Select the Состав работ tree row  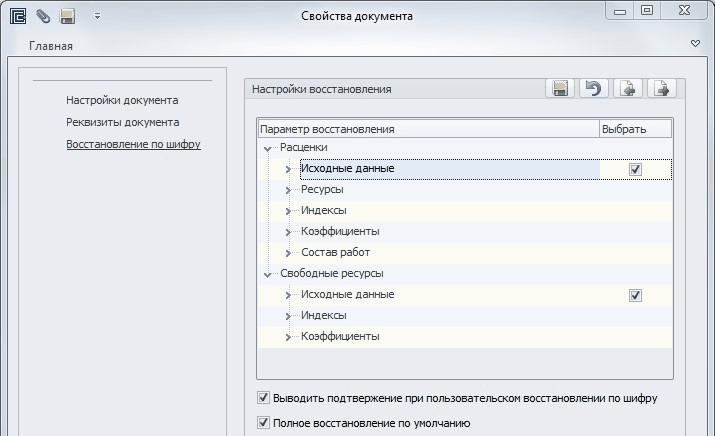point(335,253)
